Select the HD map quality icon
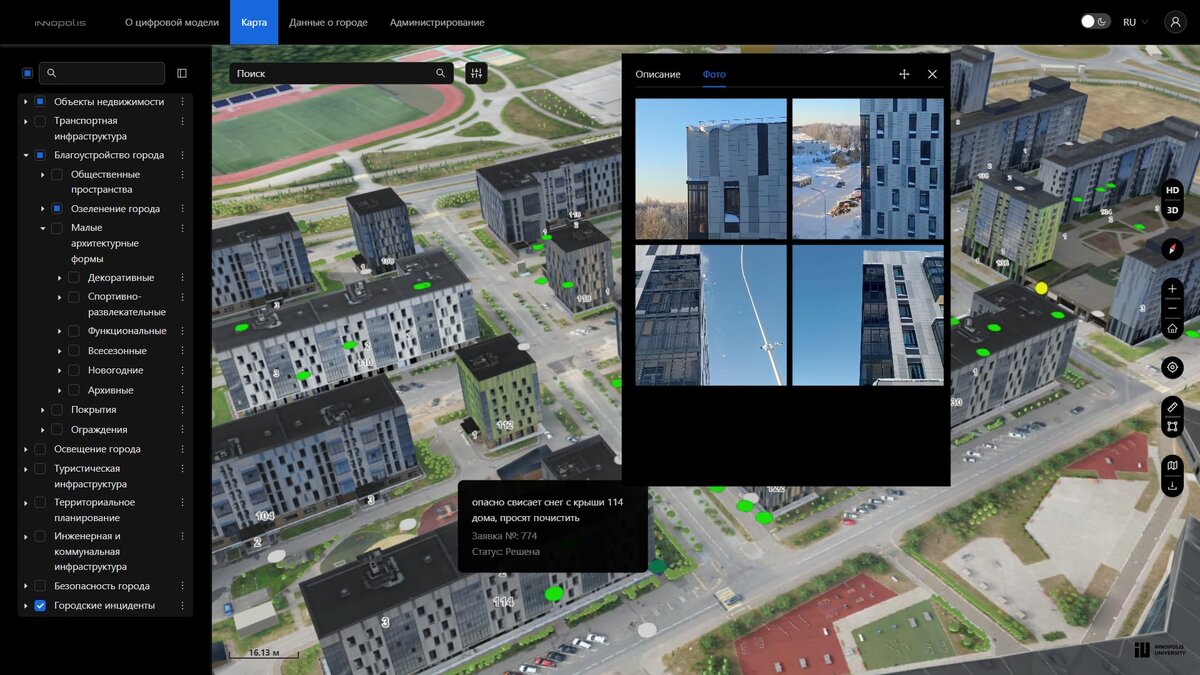1200x675 pixels. (1171, 190)
